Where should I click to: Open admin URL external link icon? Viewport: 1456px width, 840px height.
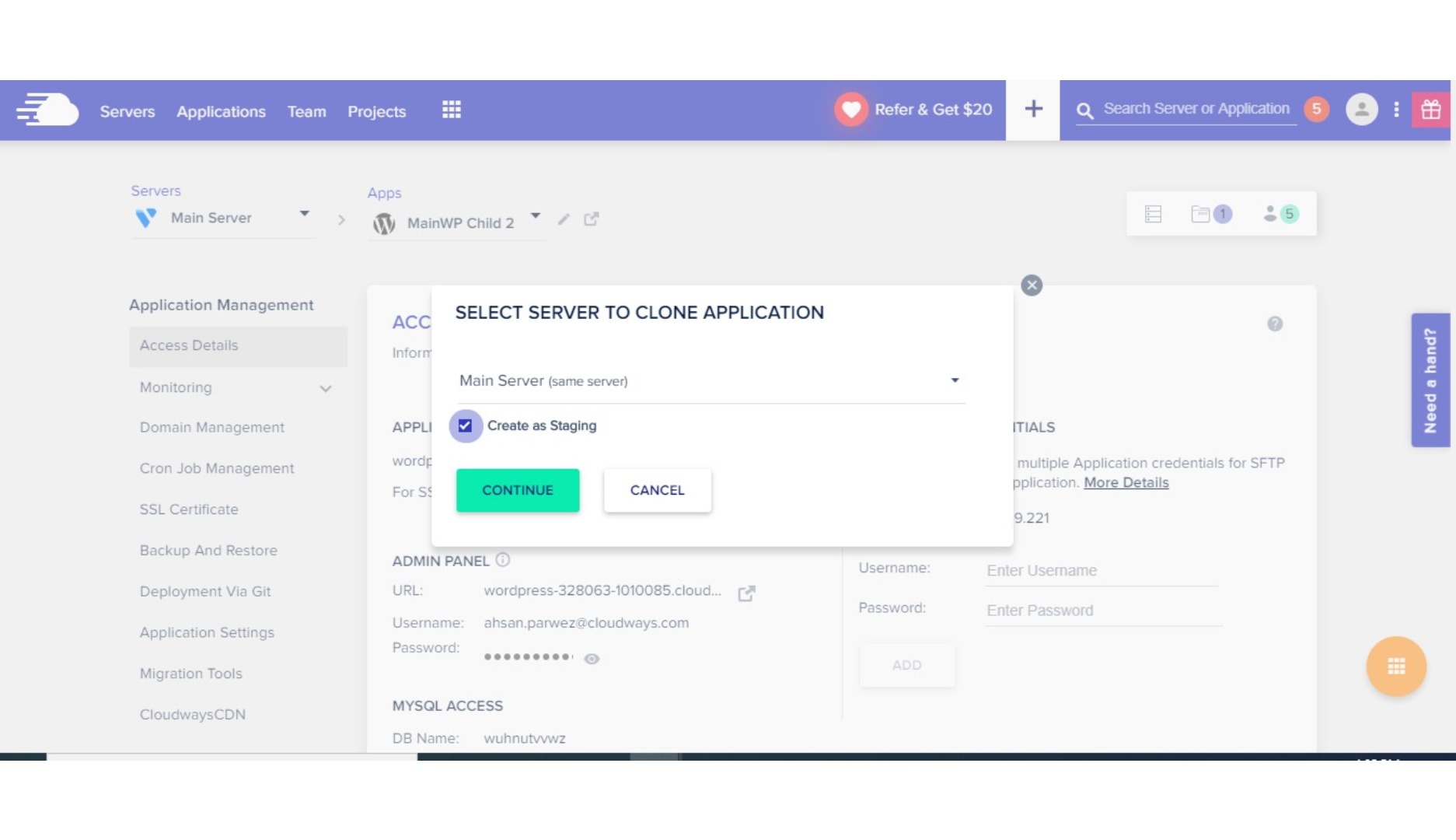[x=746, y=593]
